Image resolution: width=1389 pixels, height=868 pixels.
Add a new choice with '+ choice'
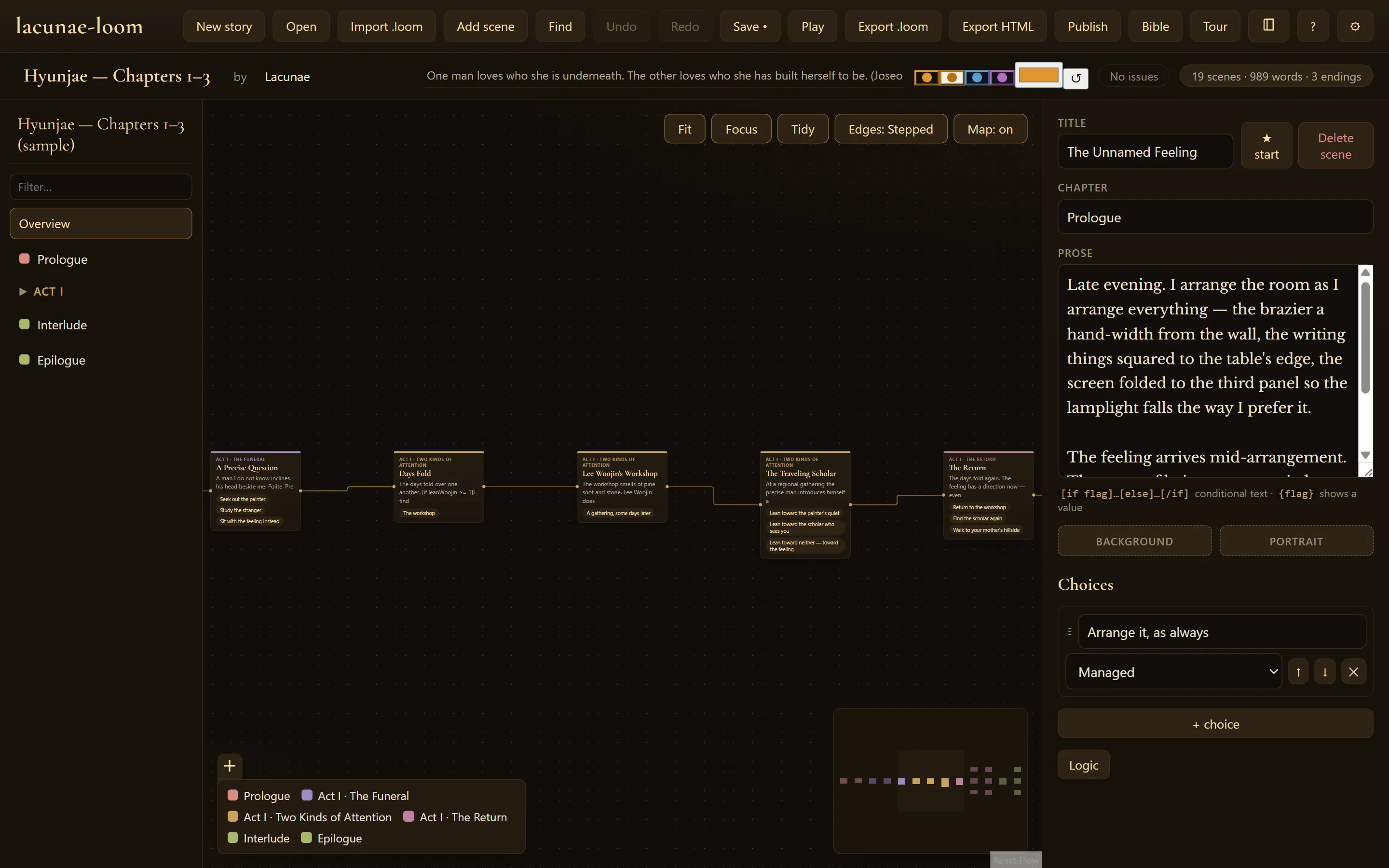point(1215,724)
